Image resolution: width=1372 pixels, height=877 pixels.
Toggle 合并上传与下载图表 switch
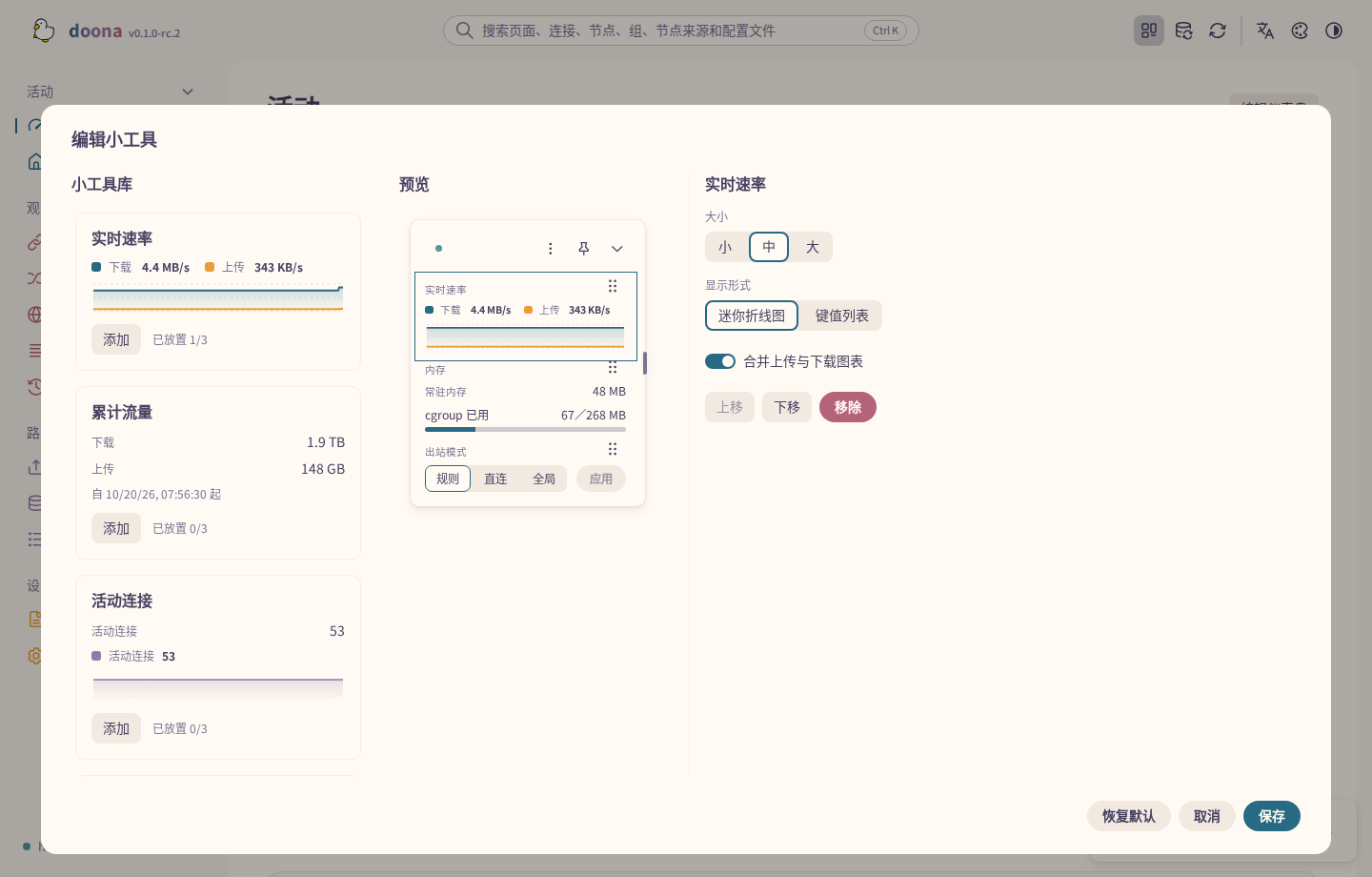pos(720,361)
